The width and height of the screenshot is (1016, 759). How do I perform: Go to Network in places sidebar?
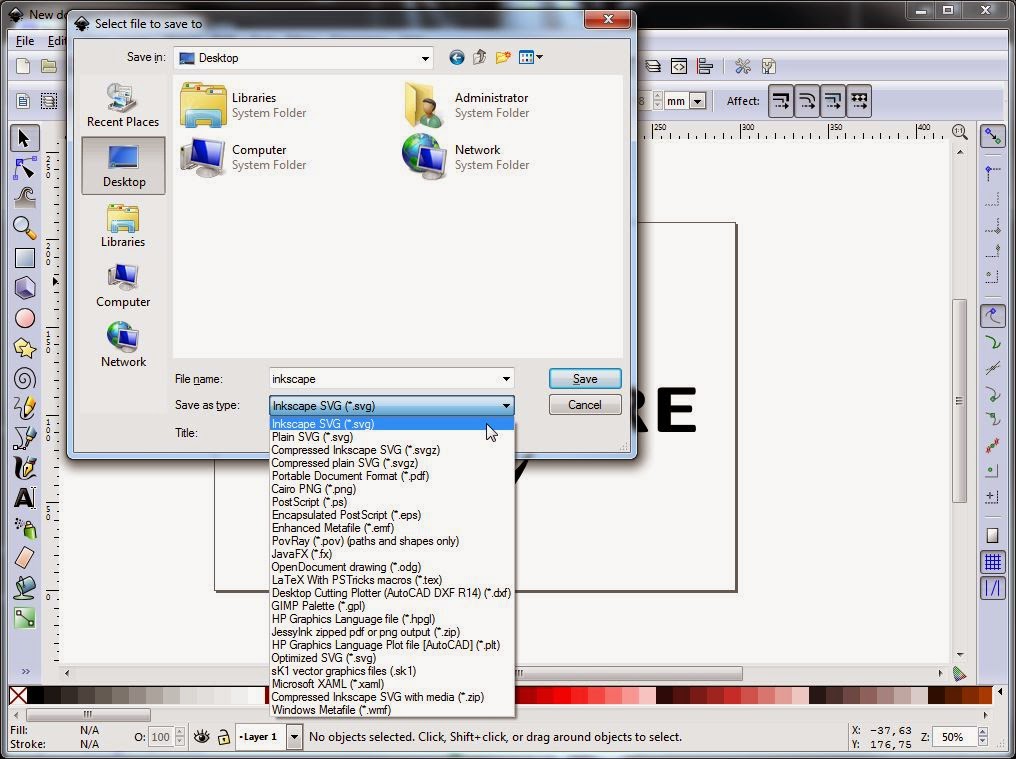click(123, 345)
